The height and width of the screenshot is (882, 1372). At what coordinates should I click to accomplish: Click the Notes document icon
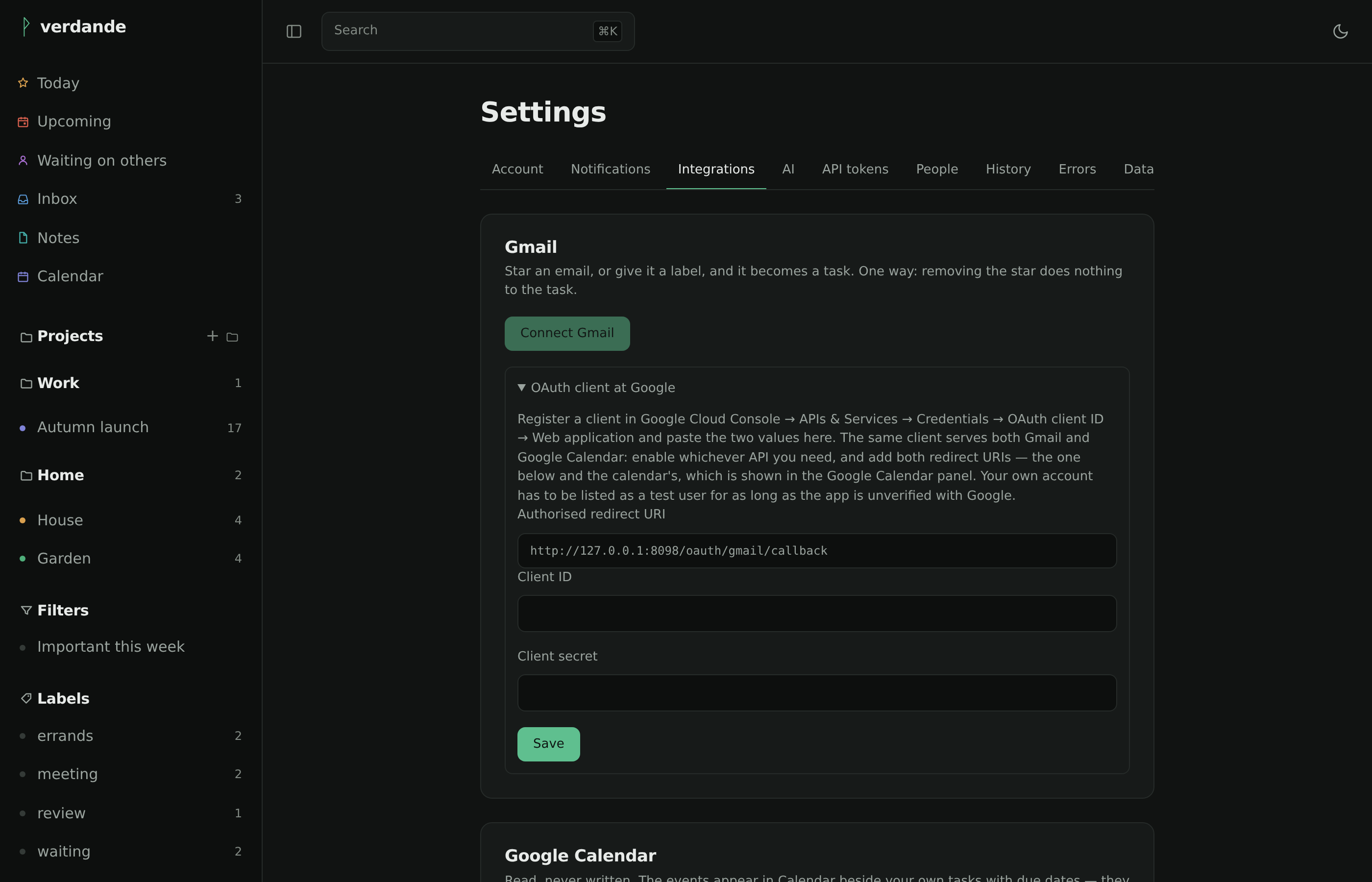click(23, 238)
